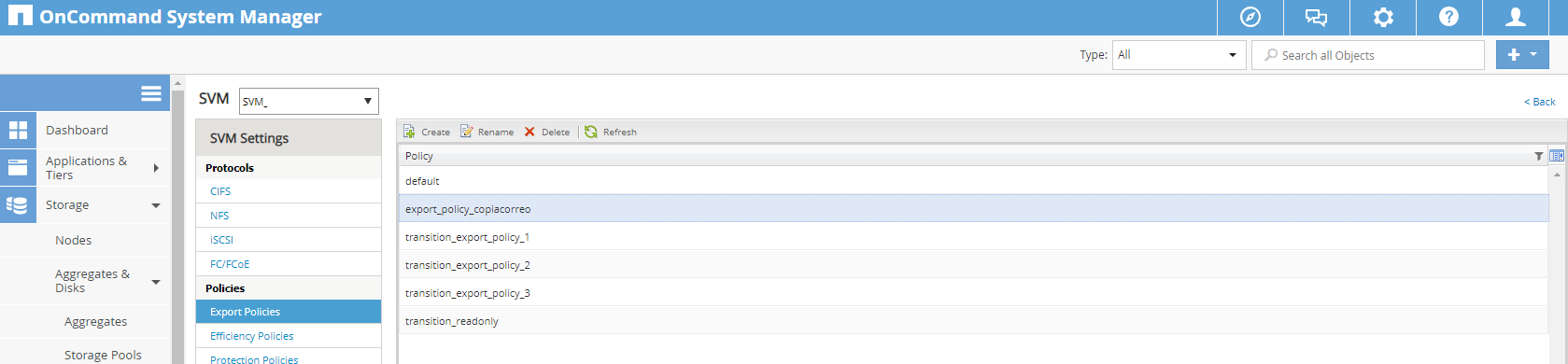The image size is (1568, 364).
Task: Select the transition_export_policy_2 row
Action: pyautogui.click(x=973, y=265)
